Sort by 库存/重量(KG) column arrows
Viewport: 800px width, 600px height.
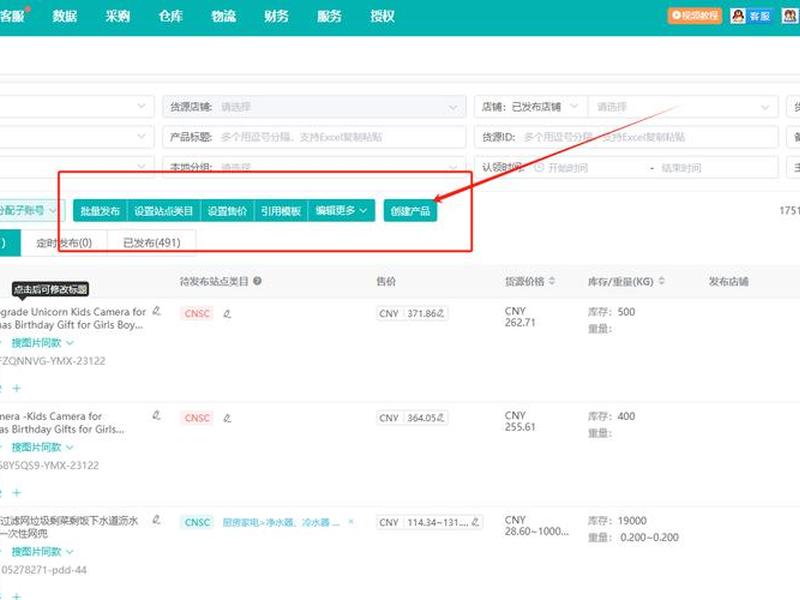tap(662, 281)
